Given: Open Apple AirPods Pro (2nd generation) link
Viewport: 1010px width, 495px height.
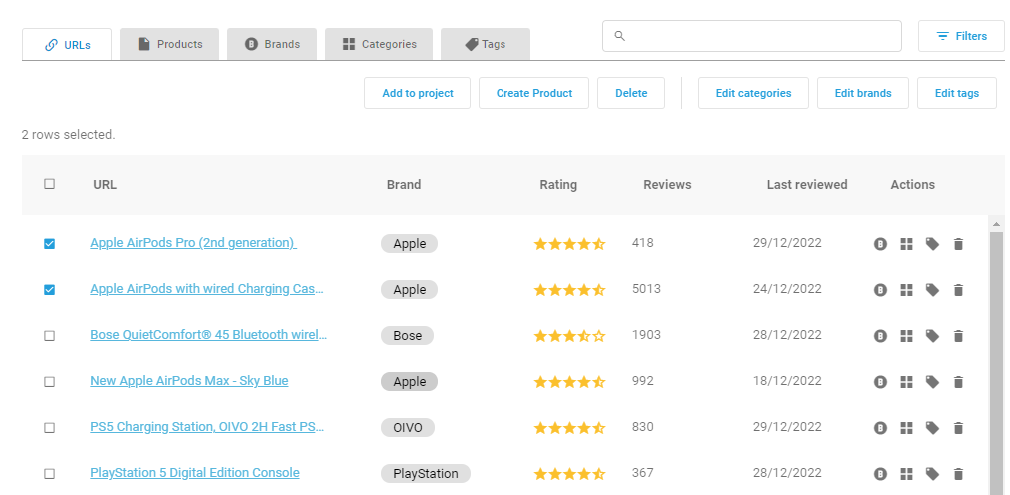Looking at the screenshot, I should coord(193,243).
